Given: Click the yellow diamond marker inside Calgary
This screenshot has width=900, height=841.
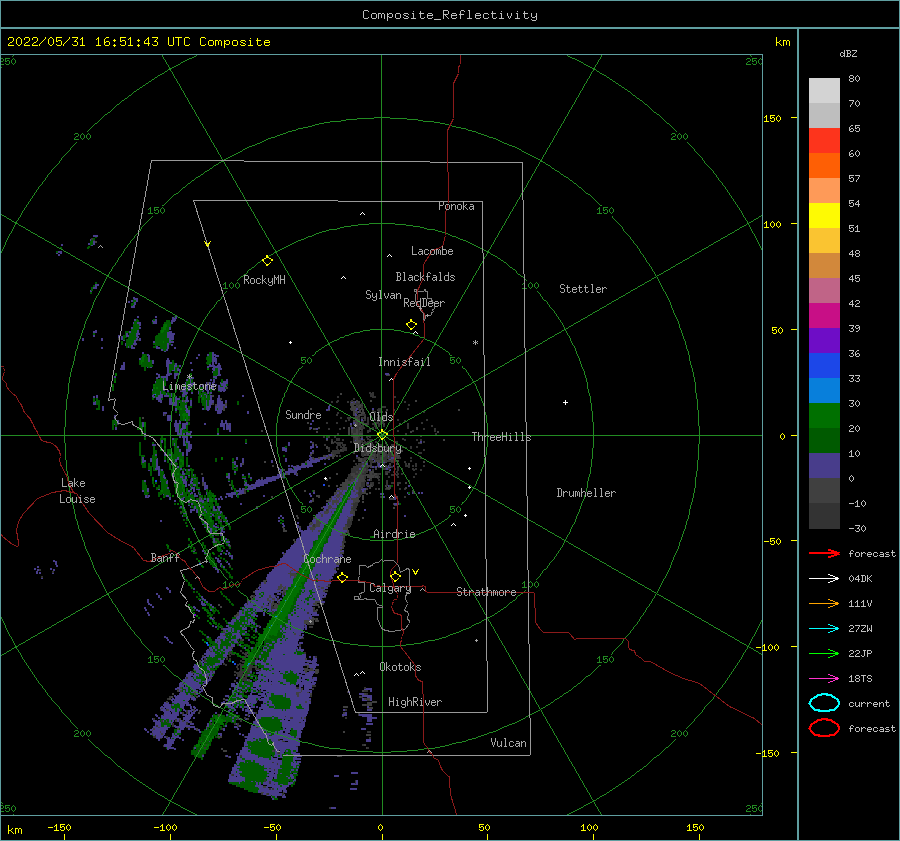Looking at the screenshot, I should [x=395, y=576].
